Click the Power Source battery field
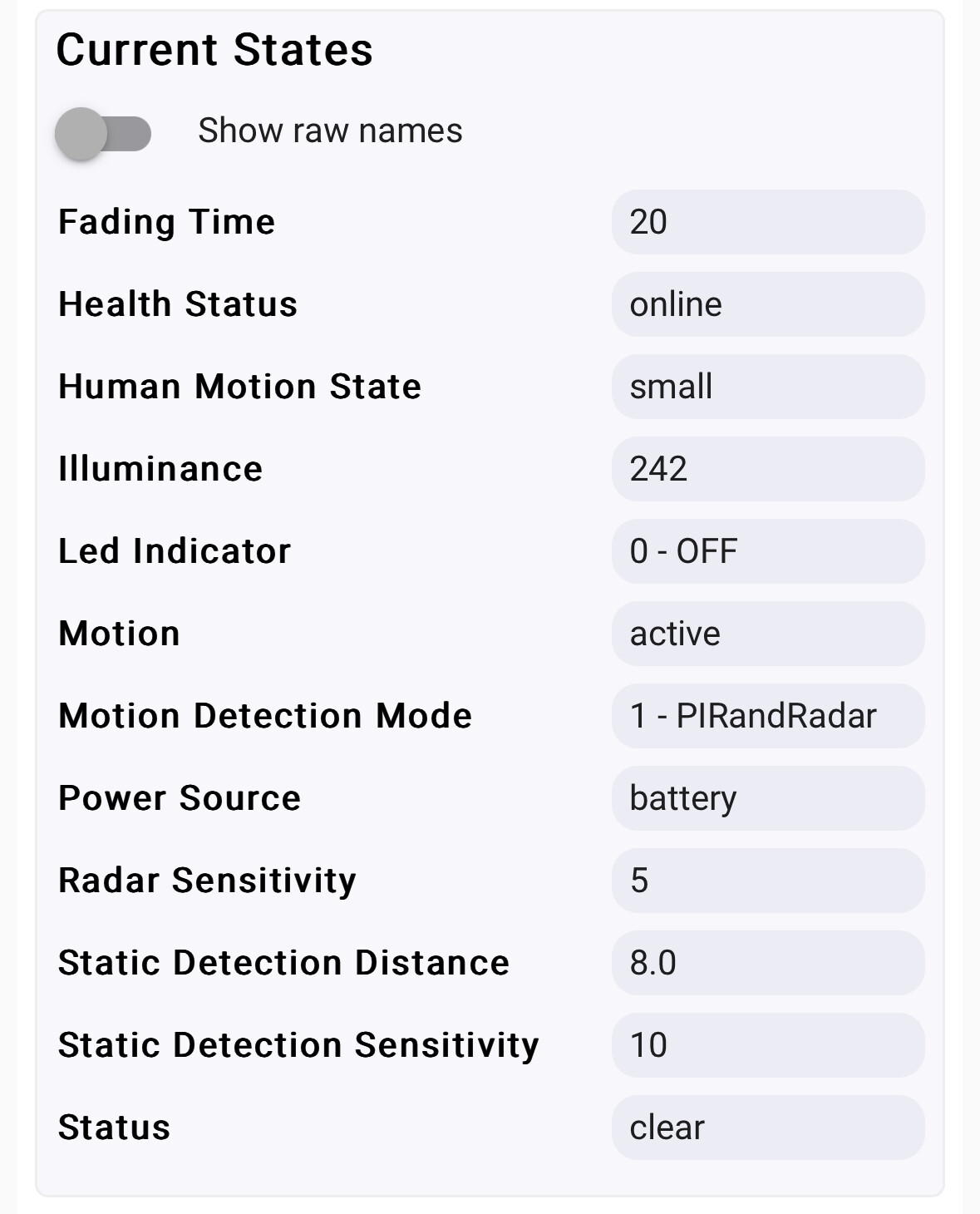Image resolution: width=980 pixels, height=1214 pixels. tap(768, 798)
